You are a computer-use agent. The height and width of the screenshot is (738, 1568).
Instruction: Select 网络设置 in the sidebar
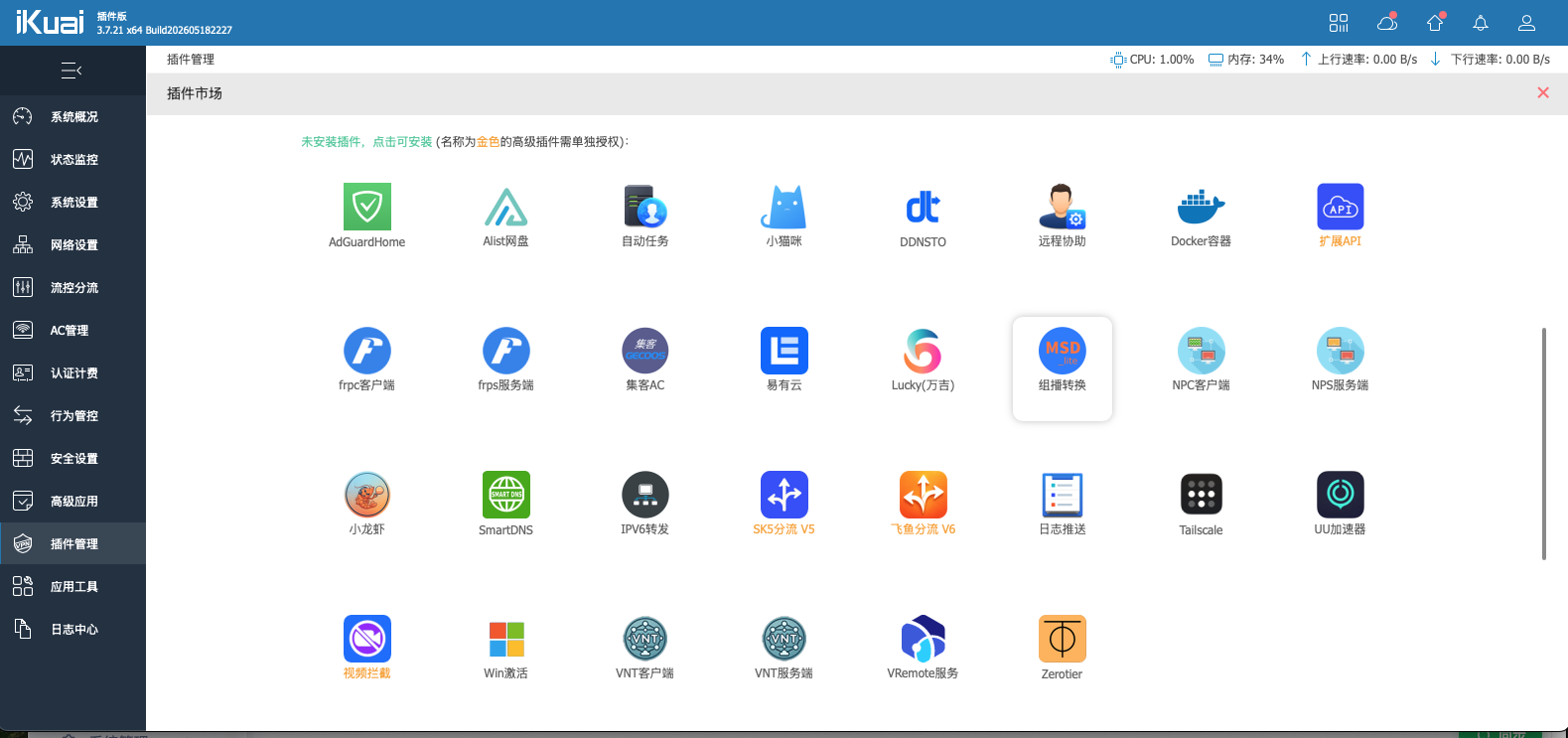[72, 245]
